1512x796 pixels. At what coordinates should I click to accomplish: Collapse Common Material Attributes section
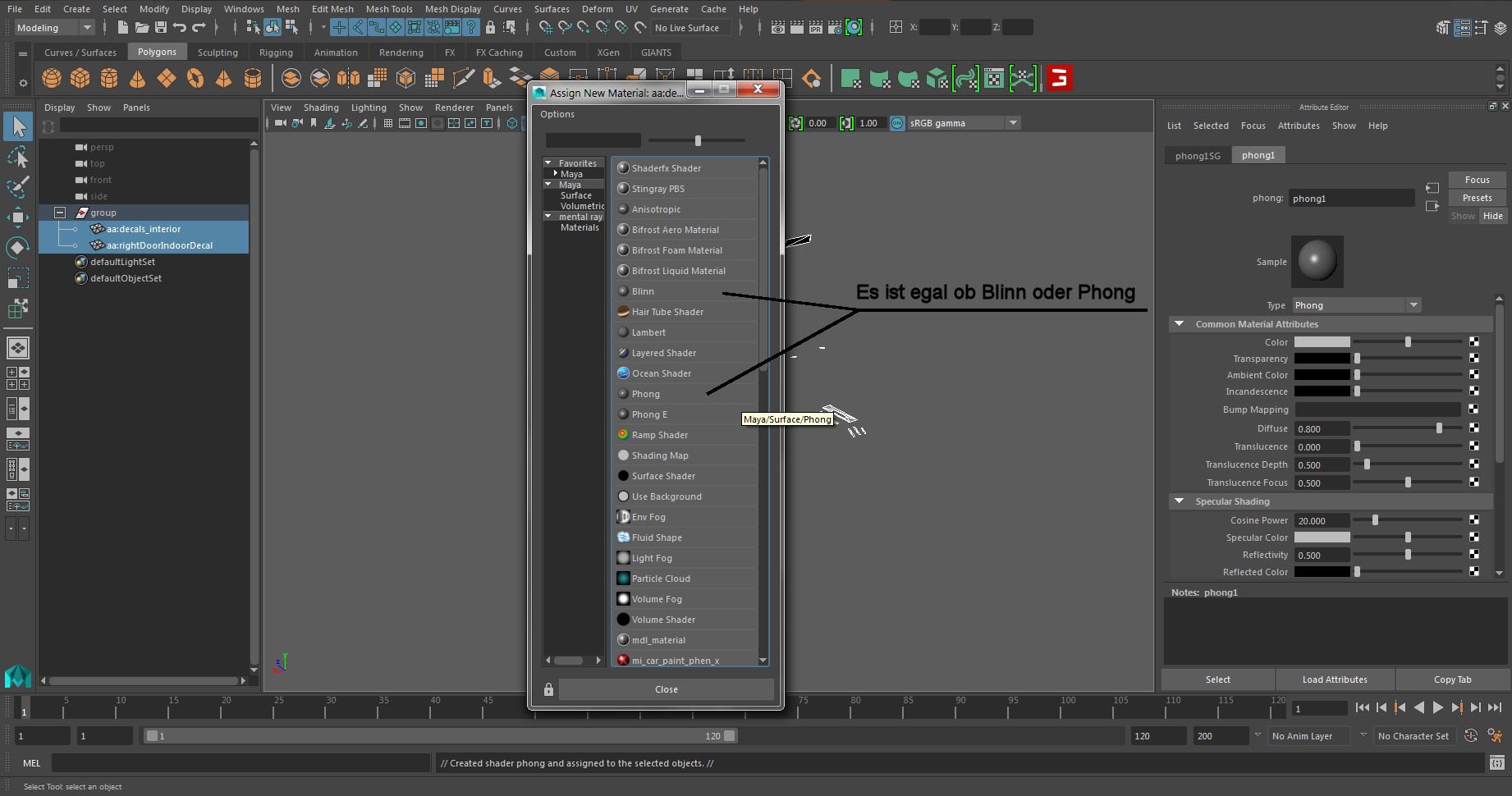[x=1179, y=324]
